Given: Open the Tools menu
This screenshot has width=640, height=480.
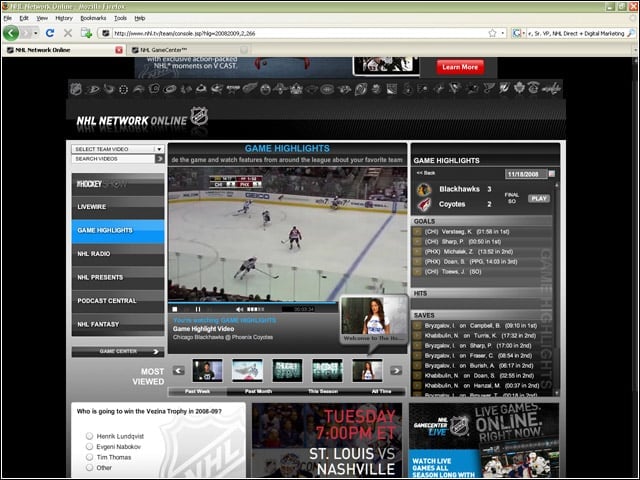Looking at the screenshot, I should (120, 18).
